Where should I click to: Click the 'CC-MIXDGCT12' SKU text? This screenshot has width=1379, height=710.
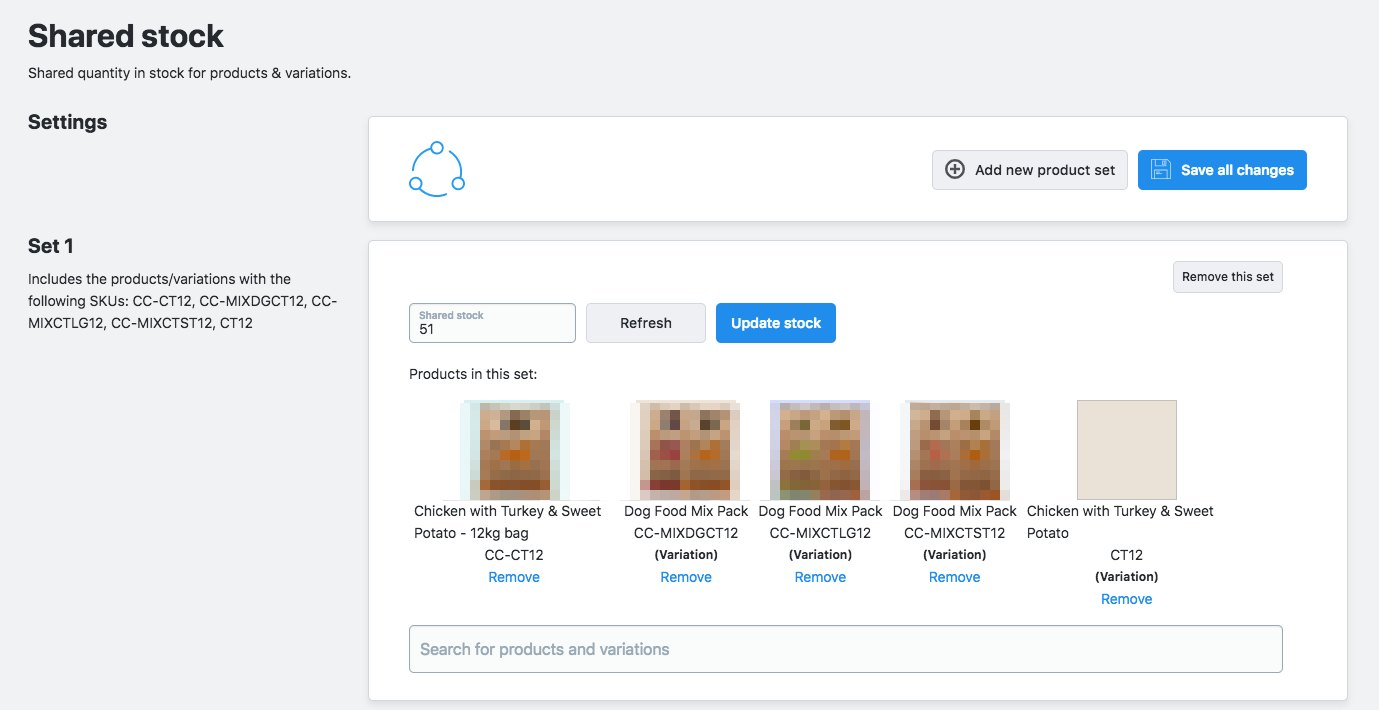point(686,533)
